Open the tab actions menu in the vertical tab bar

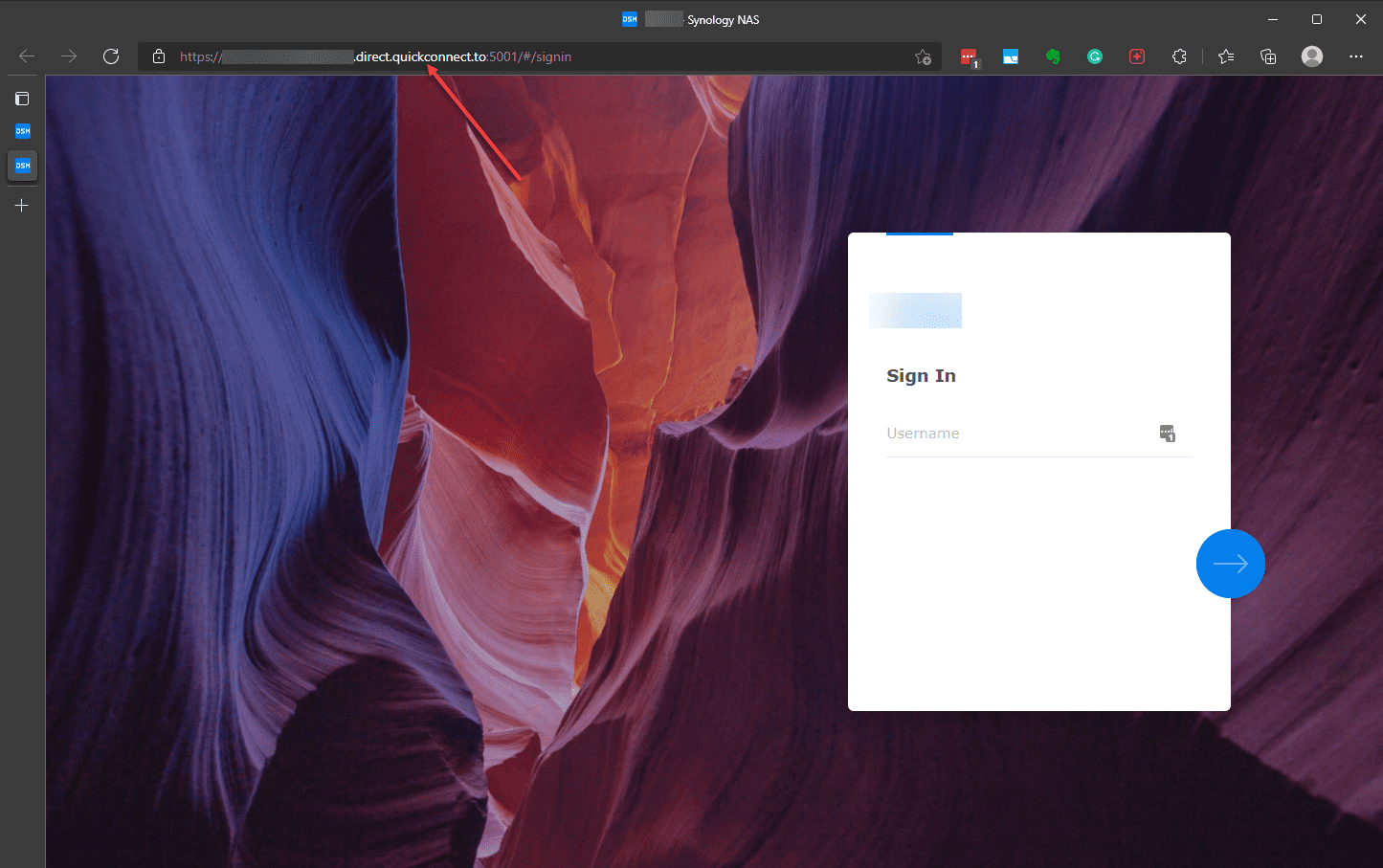[x=22, y=99]
